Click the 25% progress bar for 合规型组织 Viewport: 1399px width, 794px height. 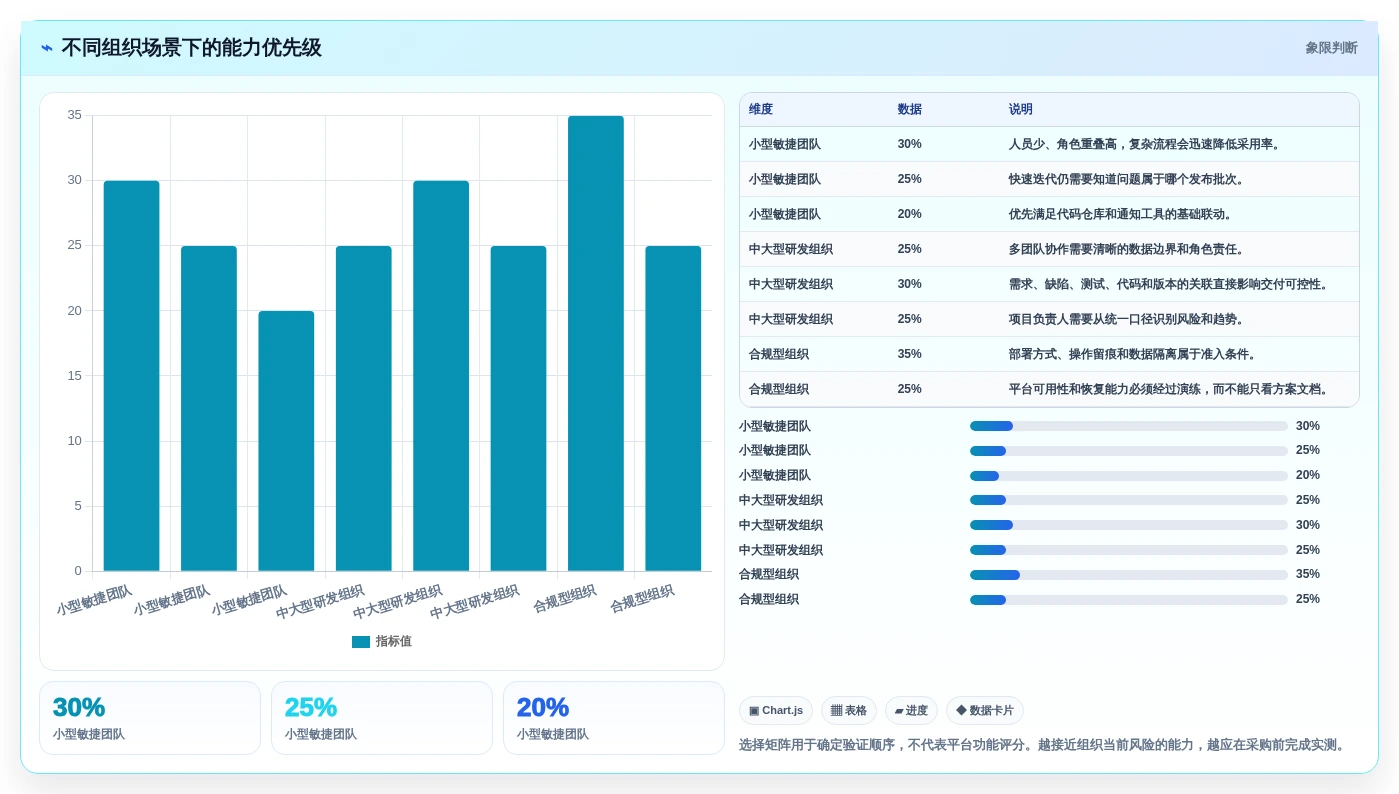click(x=1129, y=600)
